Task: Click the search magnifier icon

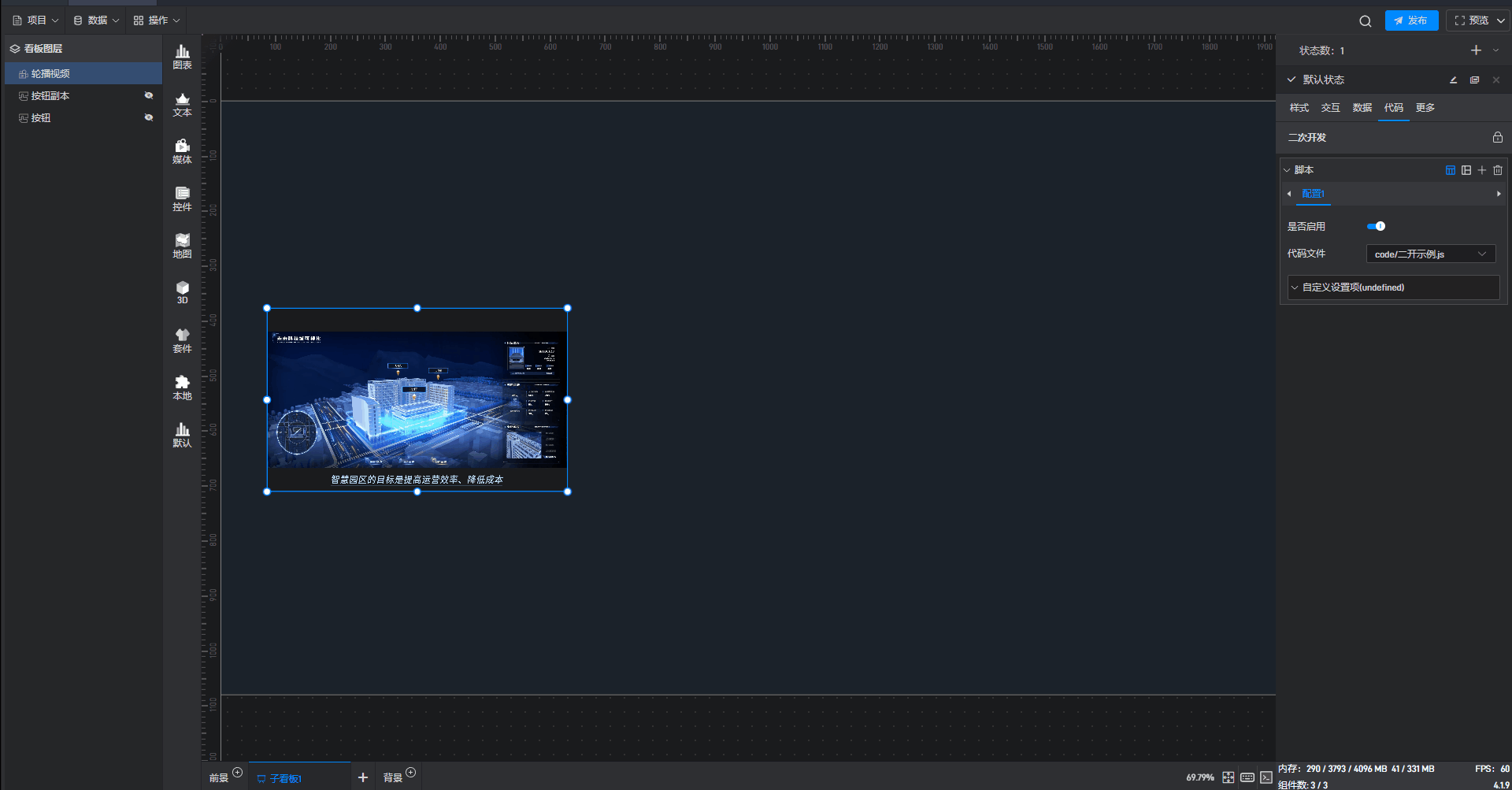Action: tap(1365, 21)
